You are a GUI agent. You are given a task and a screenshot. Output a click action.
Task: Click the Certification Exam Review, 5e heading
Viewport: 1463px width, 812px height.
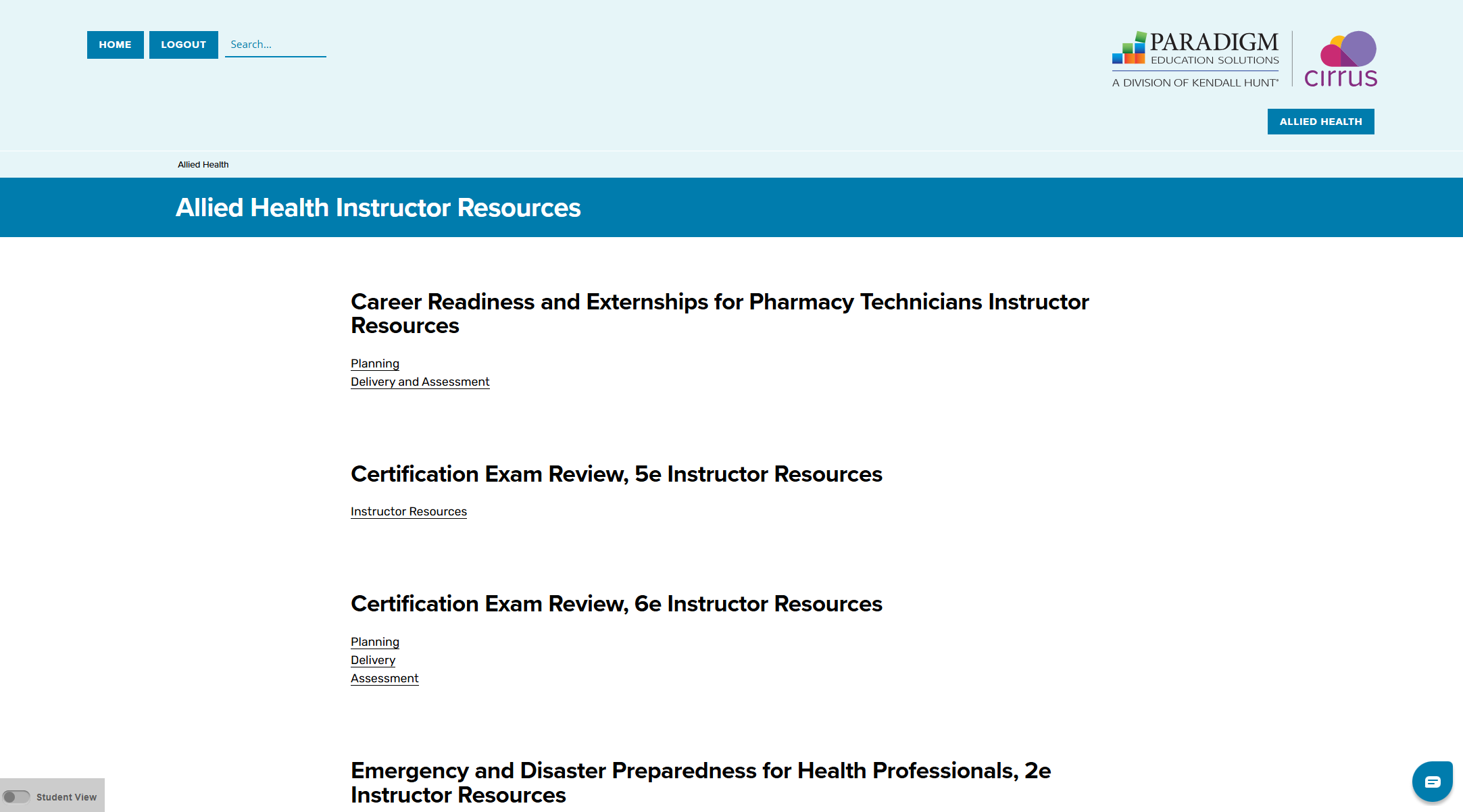click(616, 474)
